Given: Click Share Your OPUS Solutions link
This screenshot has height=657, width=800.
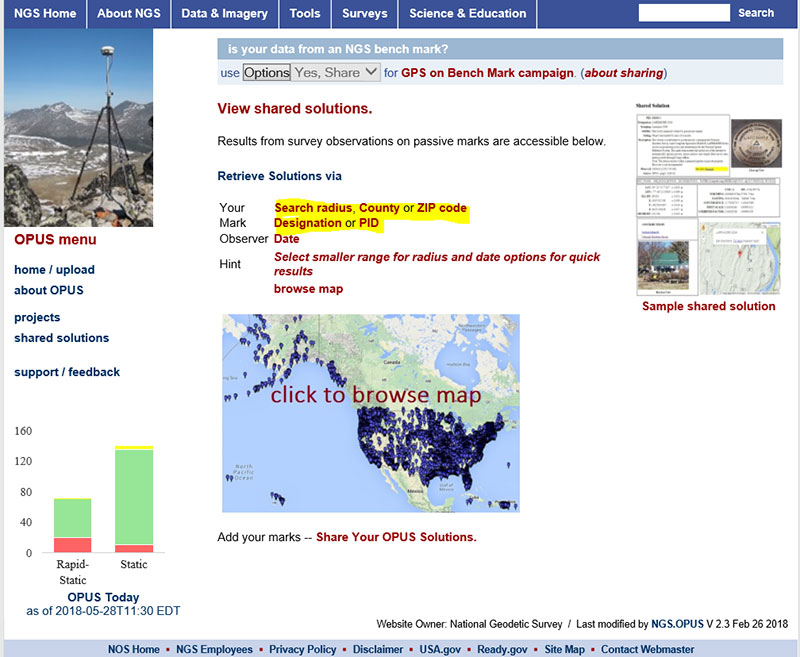Looking at the screenshot, I should tap(396, 537).
